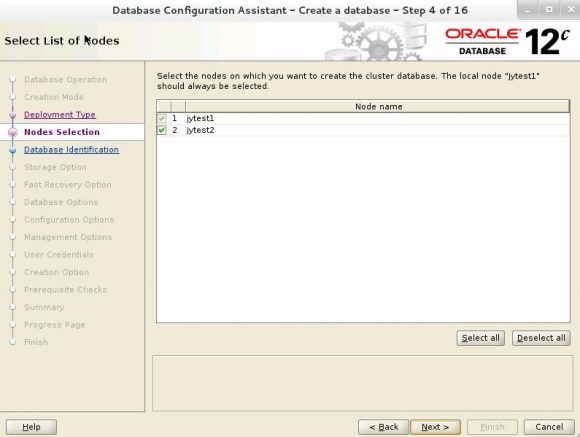Go to Database Identification step link
The image size is (580, 437).
click(72, 150)
